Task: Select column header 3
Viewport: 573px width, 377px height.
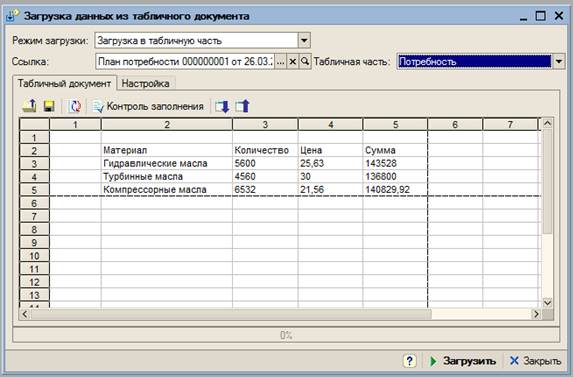Action: [x=265, y=125]
